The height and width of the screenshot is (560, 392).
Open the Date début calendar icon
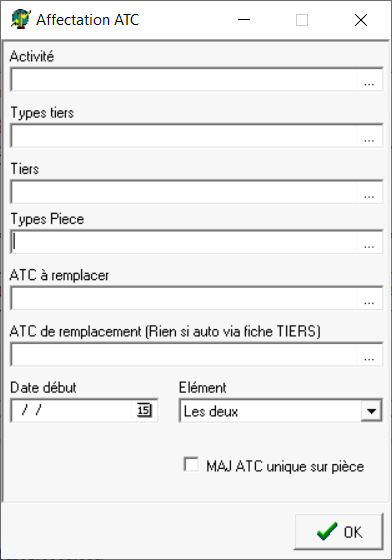click(x=144, y=410)
